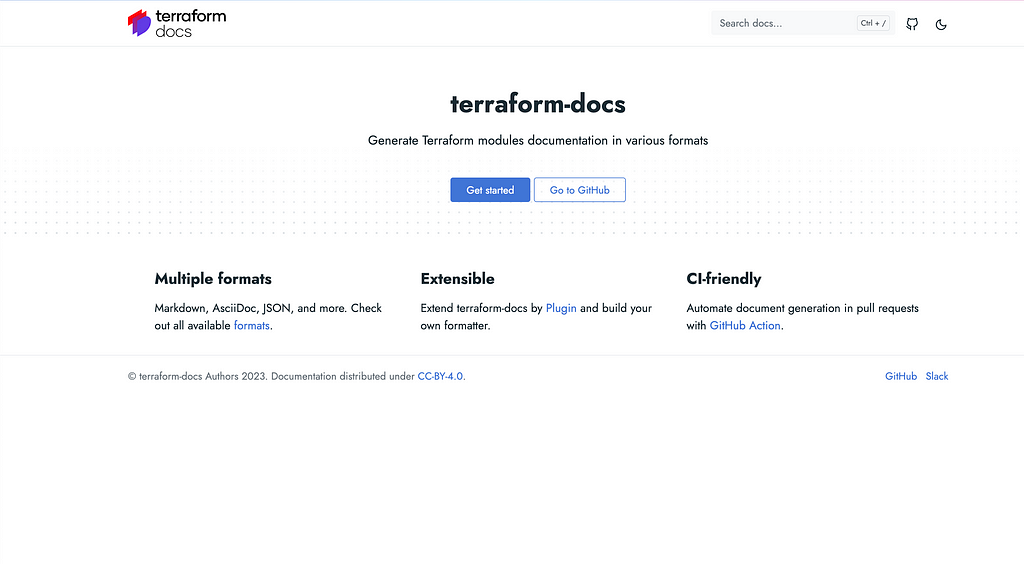Open GitHub link in footer
Image resolution: width=1024 pixels, height=564 pixels.
click(901, 376)
